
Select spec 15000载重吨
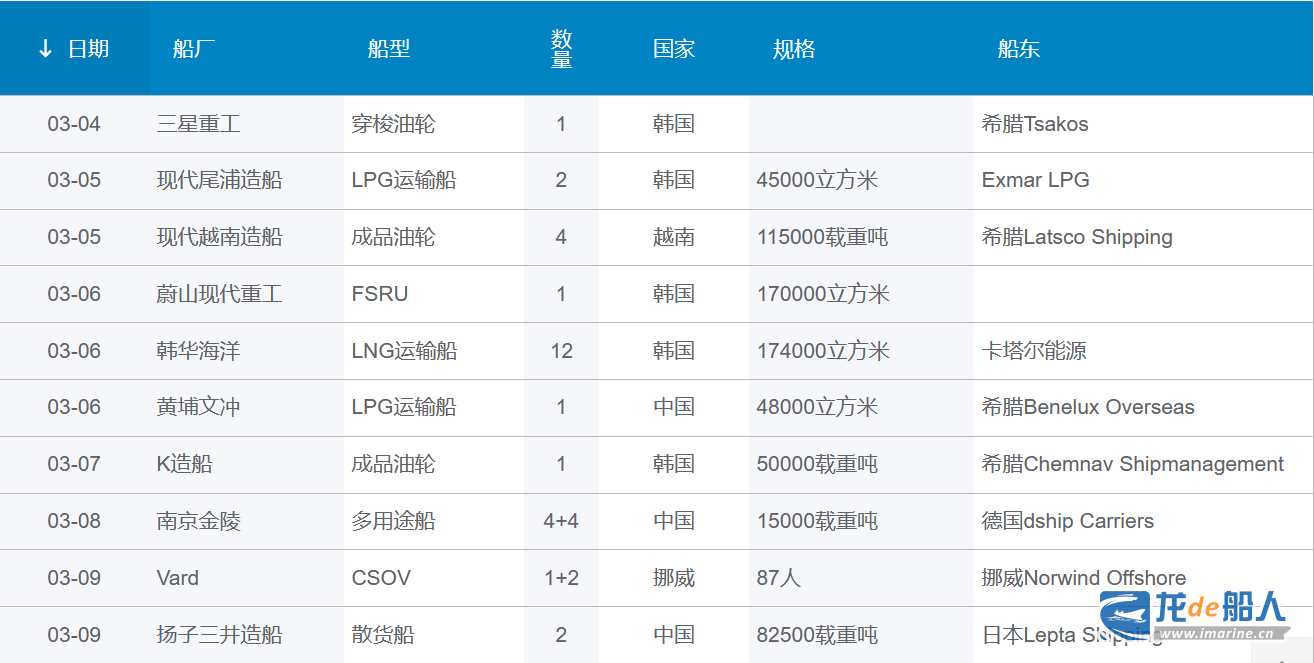tap(818, 521)
